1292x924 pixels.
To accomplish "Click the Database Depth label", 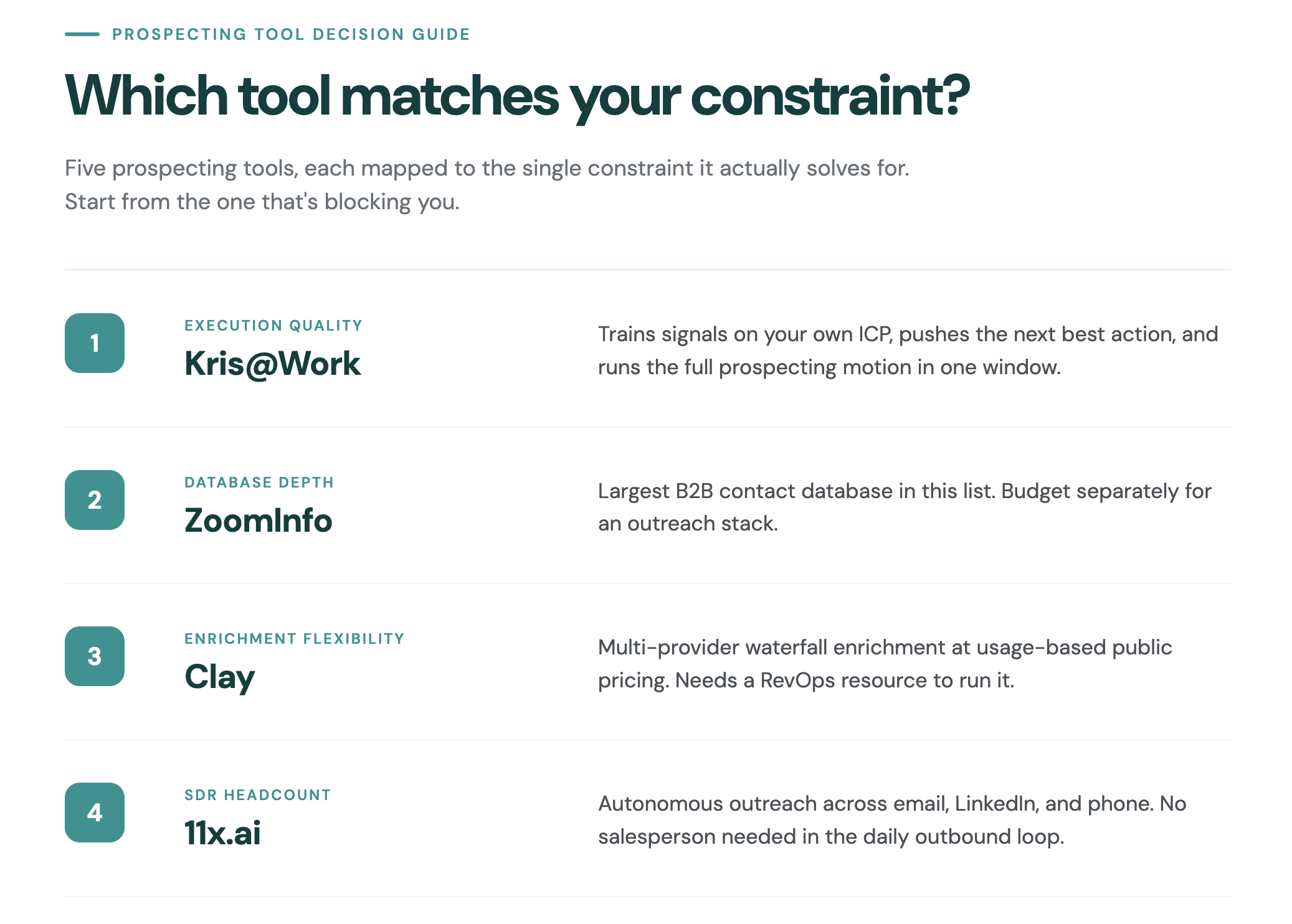I will click(259, 483).
